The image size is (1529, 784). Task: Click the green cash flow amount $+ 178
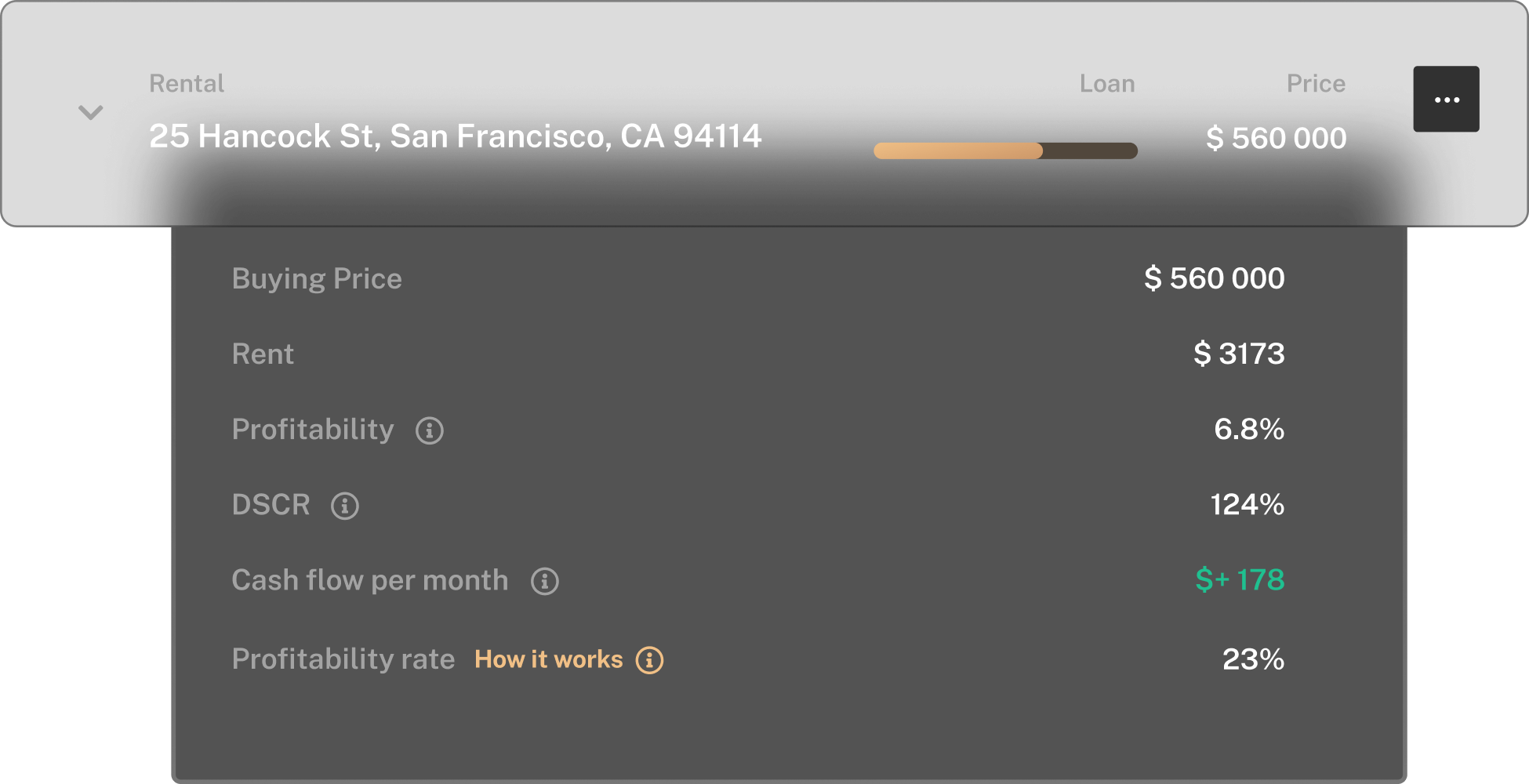[1239, 579]
